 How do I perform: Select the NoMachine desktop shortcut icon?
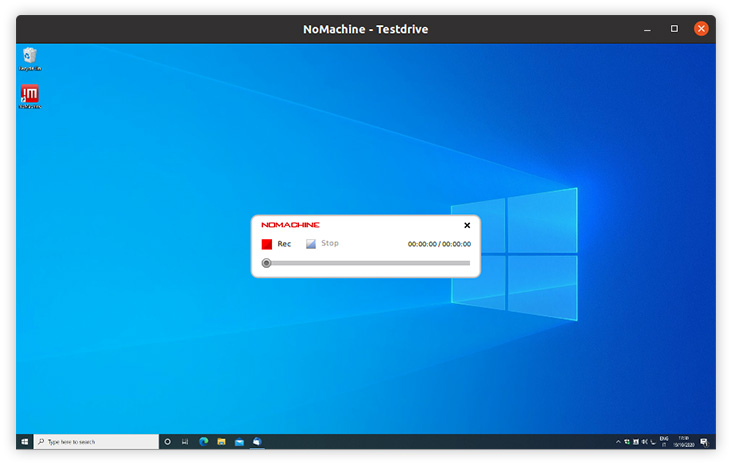[30, 96]
